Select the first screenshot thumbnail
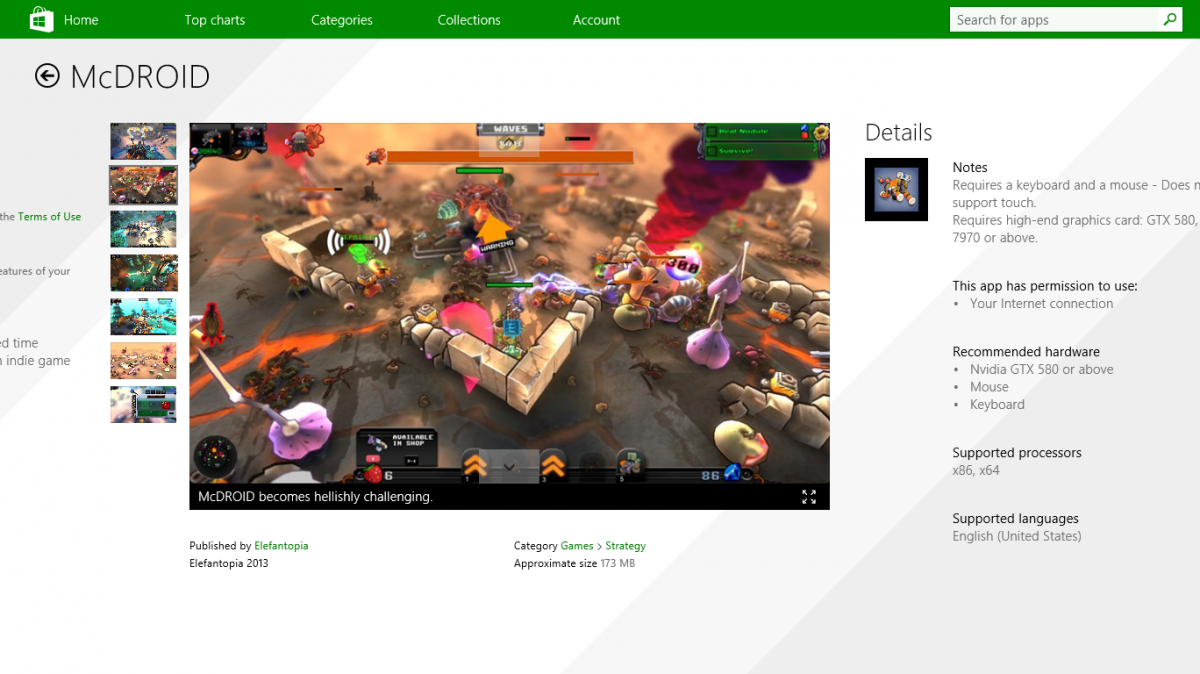The width and height of the screenshot is (1200, 674). click(143, 141)
